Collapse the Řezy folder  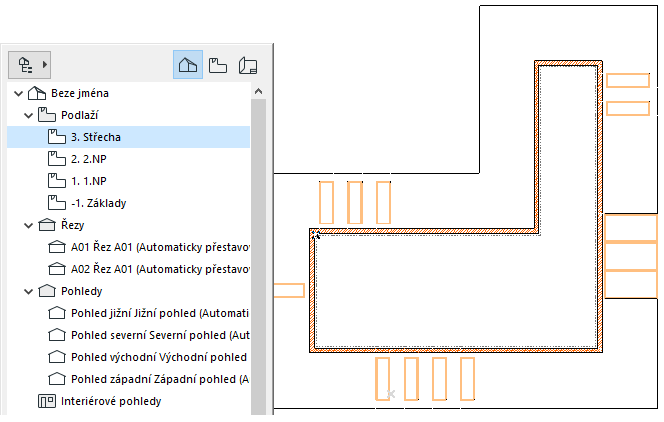point(28,225)
